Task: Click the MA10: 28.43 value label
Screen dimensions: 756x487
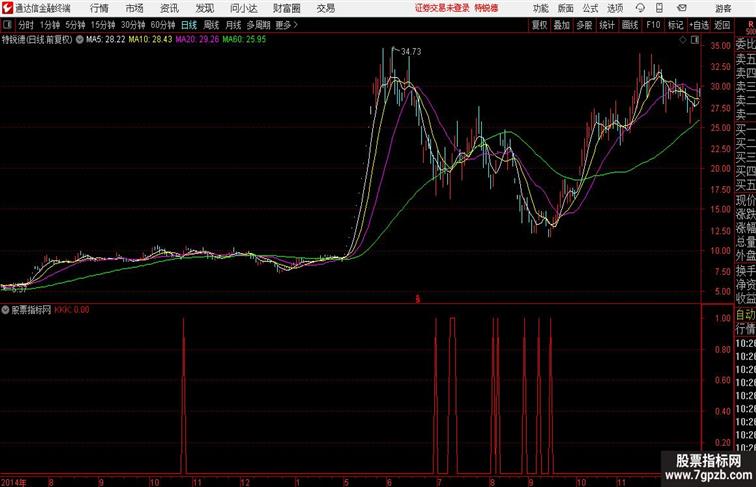Action: pos(150,40)
